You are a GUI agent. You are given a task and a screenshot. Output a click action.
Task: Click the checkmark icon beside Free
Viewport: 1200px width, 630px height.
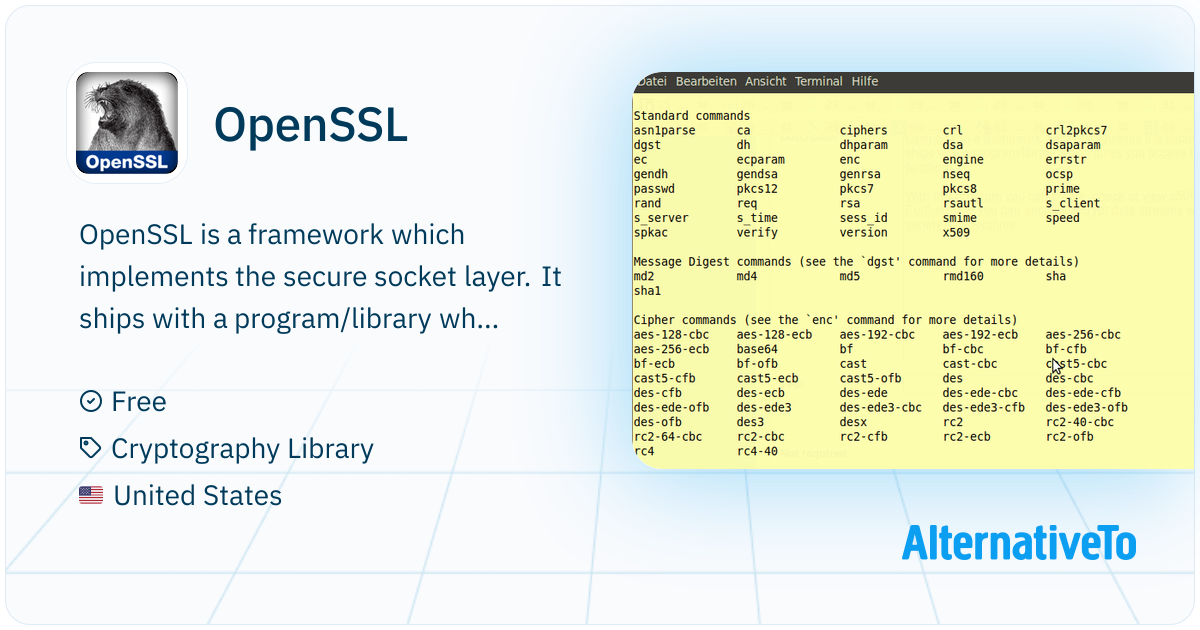(90, 401)
